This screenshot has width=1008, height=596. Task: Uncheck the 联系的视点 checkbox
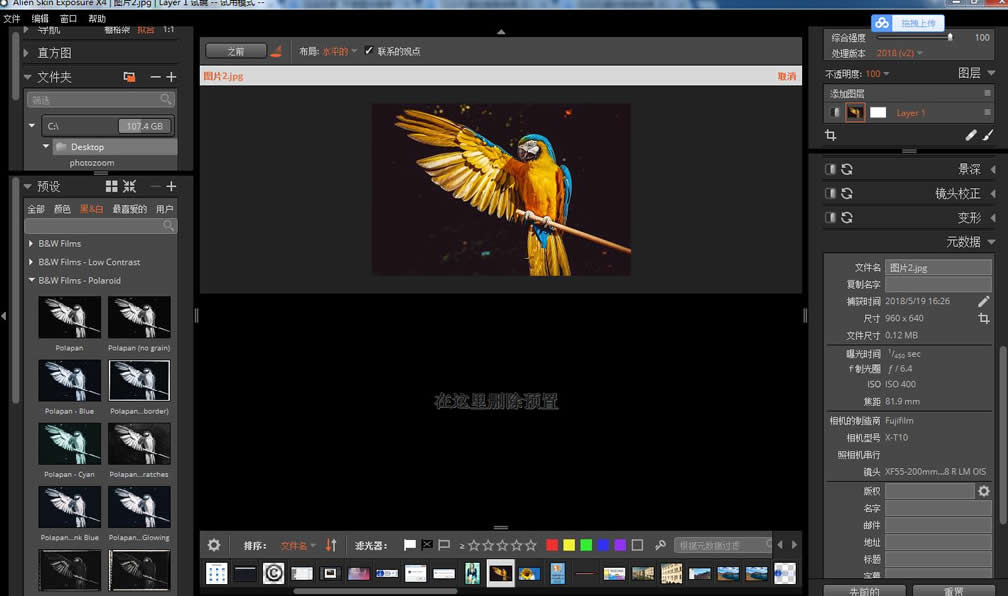click(x=369, y=51)
